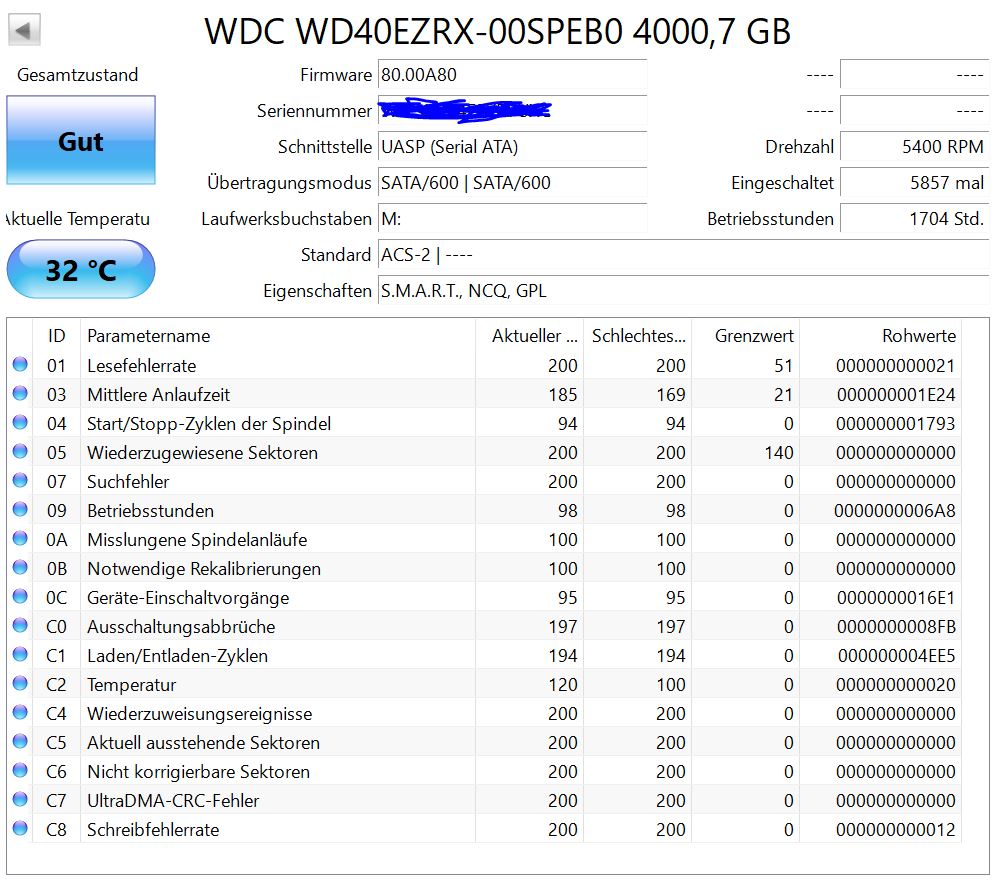Viewport: 992px width, 887px height.
Task: Select the Schreibfehlerrate parameter name
Action: click(153, 830)
